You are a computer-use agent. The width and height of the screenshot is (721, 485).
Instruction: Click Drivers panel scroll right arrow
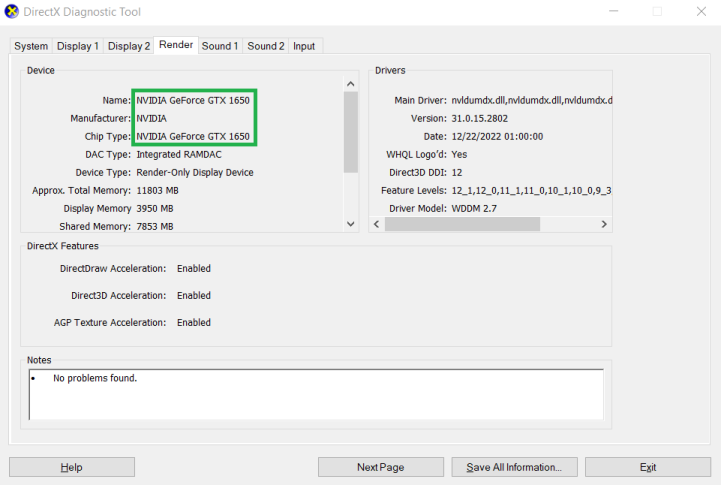[x=604, y=224]
